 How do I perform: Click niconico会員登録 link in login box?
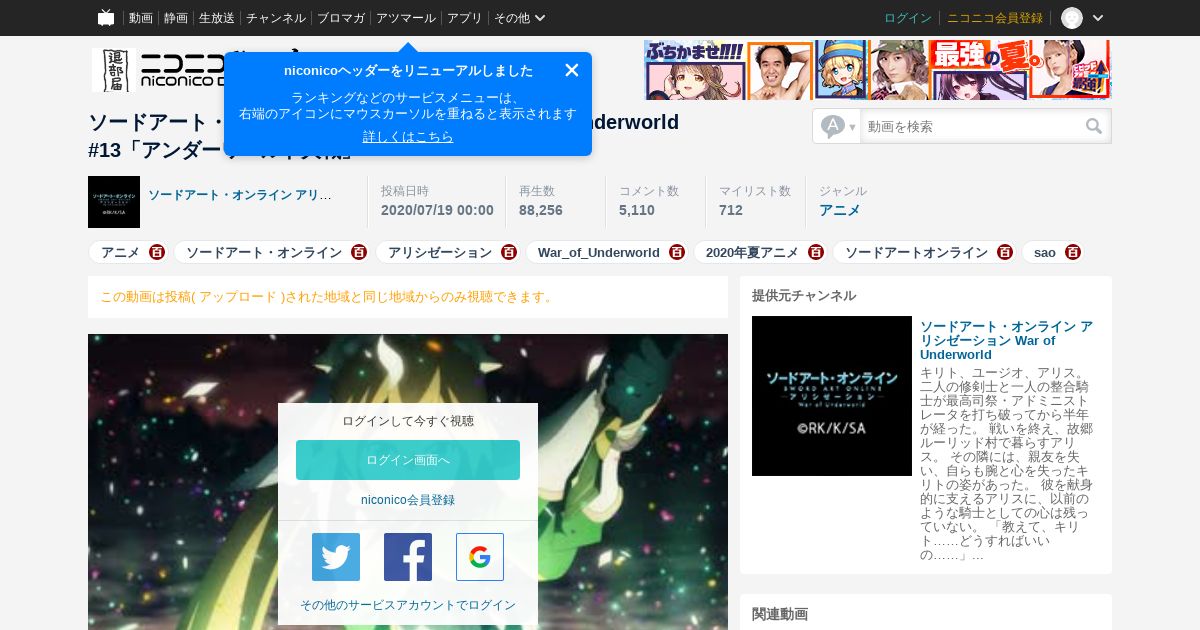coord(408,500)
